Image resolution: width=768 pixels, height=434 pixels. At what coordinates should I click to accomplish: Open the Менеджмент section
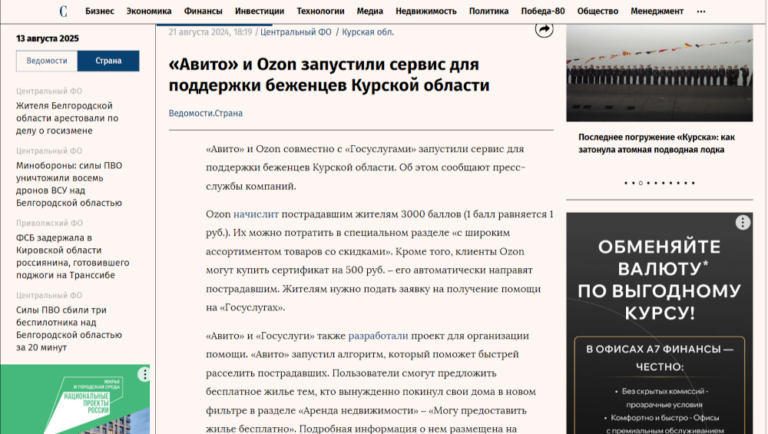coord(657,11)
